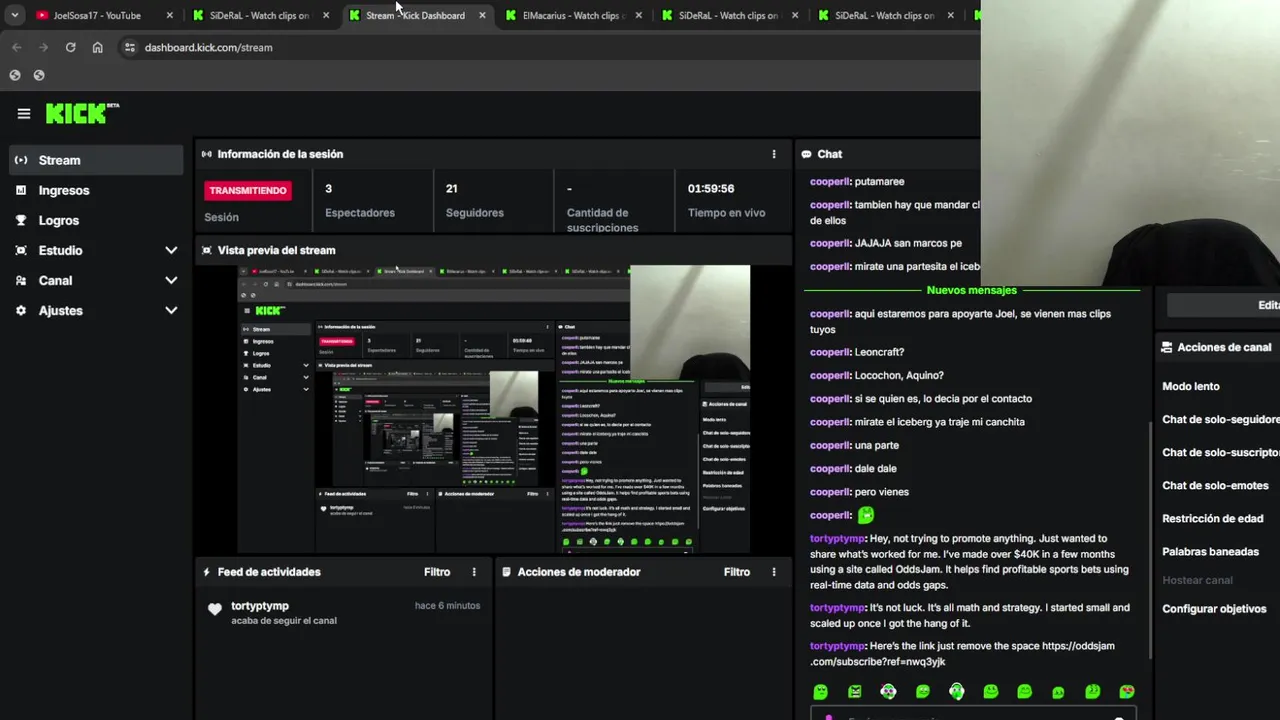The height and width of the screenshot is (720, 1280).
Task: Click Chat de solo-emotes option
Action: pyautogui.click(x=1215, y=486)
